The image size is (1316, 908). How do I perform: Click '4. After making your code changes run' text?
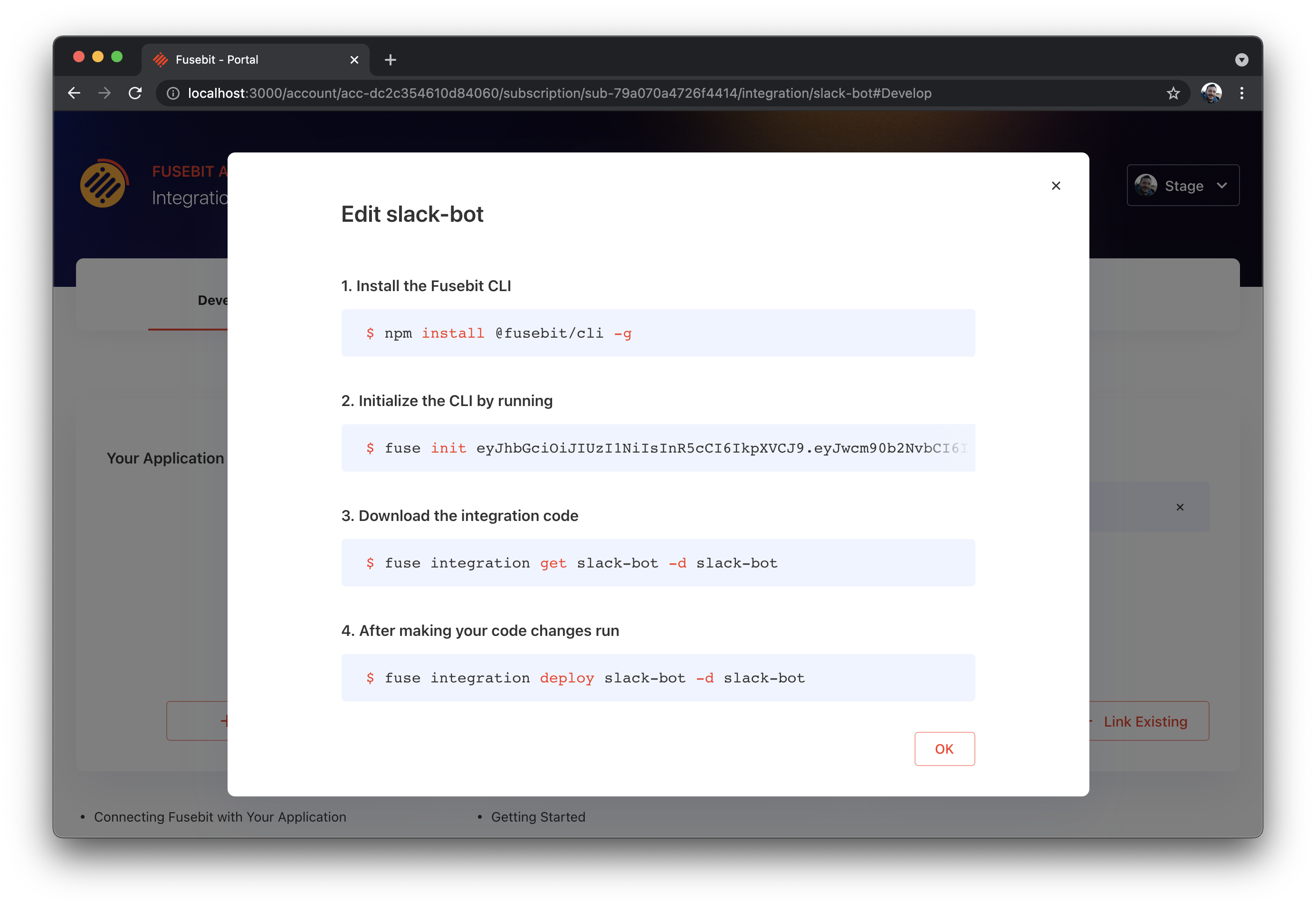click(x=480, y=630)
